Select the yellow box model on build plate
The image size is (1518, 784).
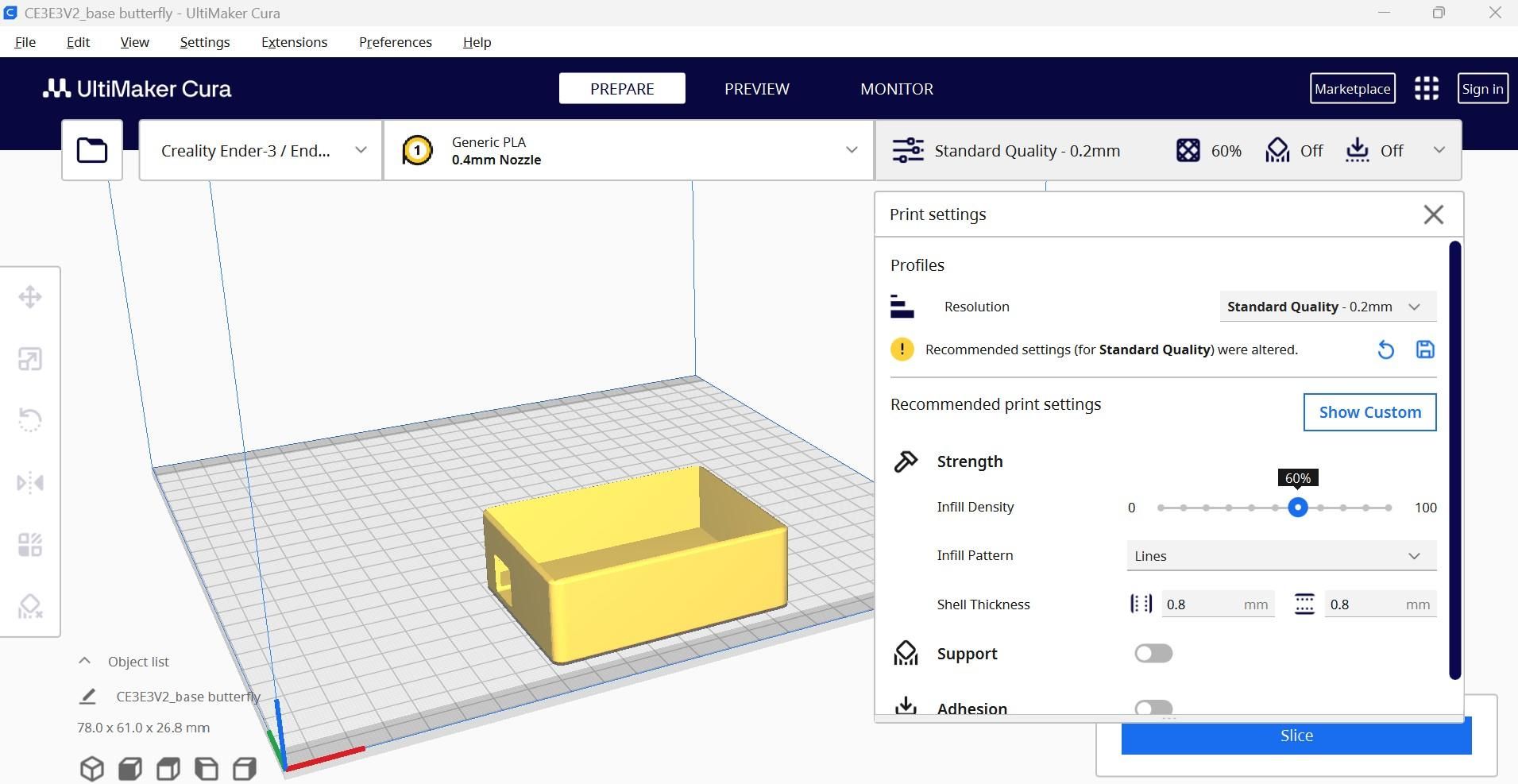(x=635, y=564)
